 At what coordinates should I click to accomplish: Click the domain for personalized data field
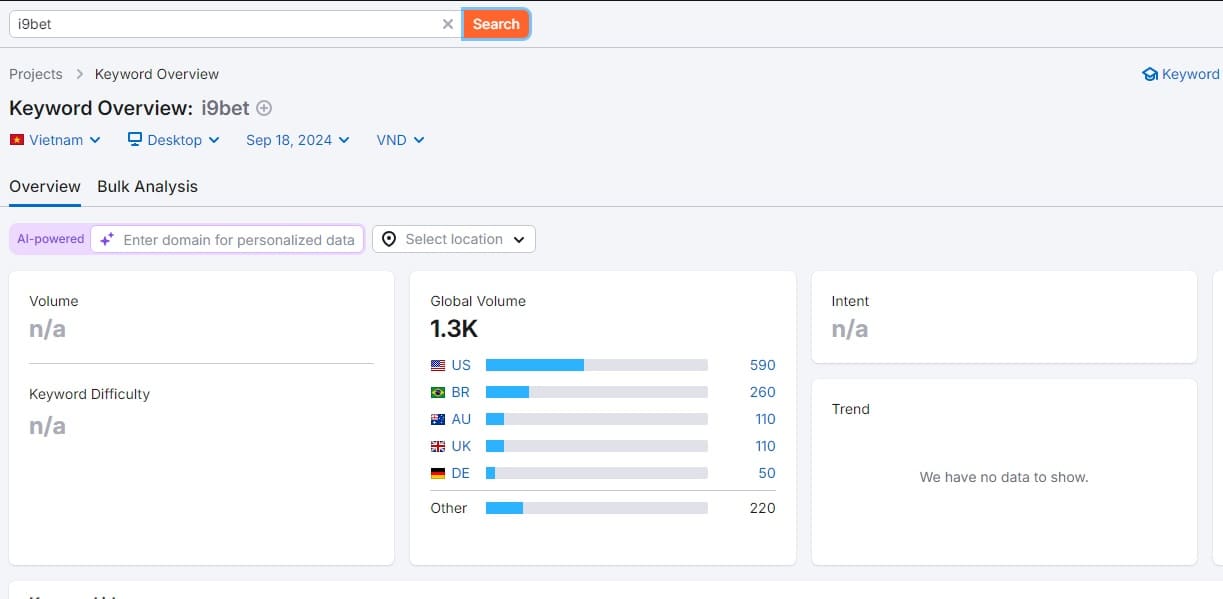click(x=238, y=240)
